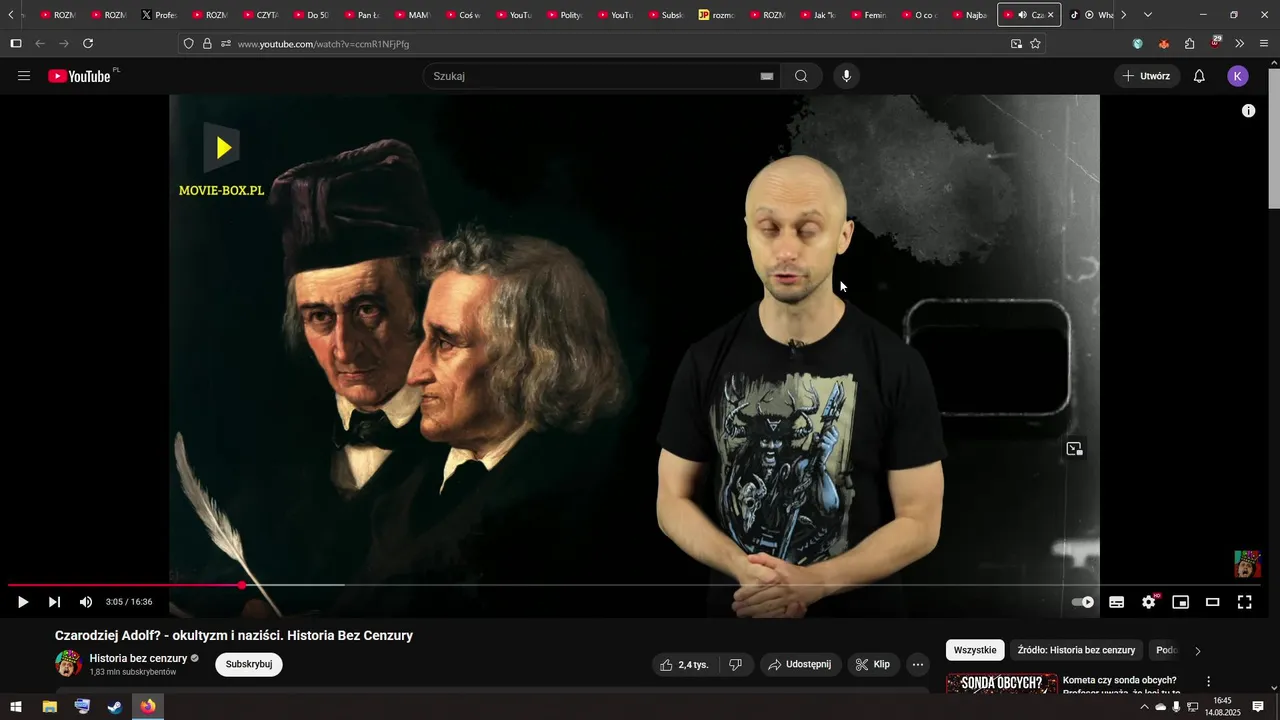
Task: Toggle subtitles captions button
Action: coord(1116,602)
